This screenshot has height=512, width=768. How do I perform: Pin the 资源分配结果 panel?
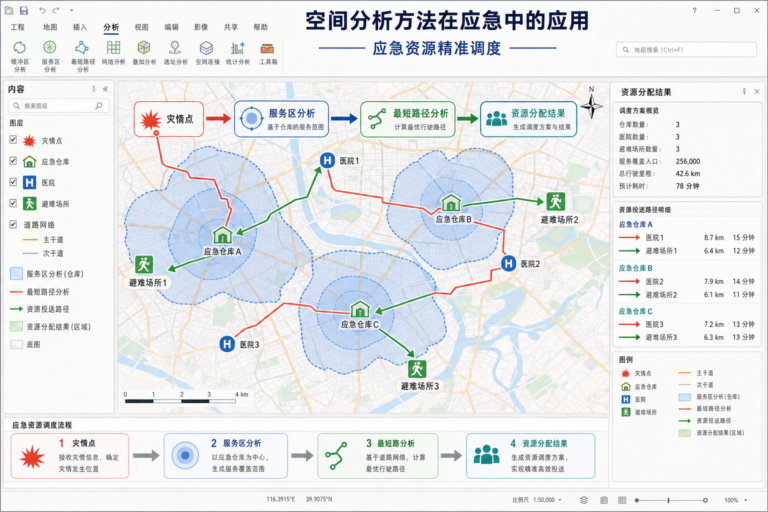744,92
